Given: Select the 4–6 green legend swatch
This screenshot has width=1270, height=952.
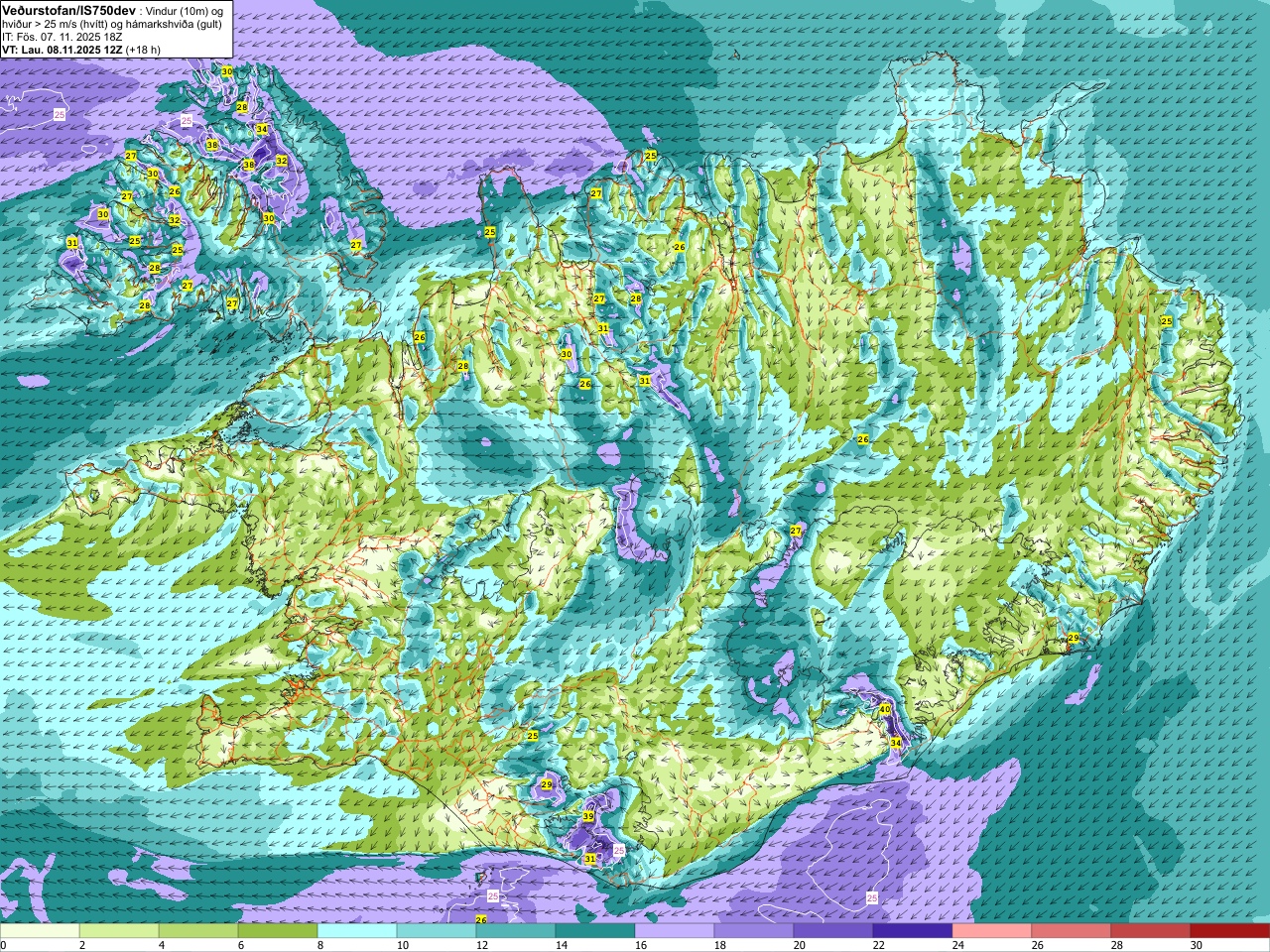Looking at the screenshot, I should [x=198, y=931].
